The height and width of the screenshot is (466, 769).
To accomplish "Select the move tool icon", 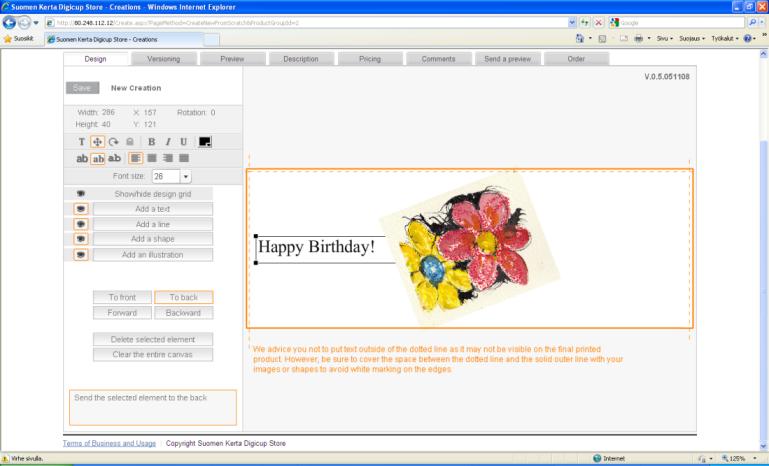I will click(x=97, y=142).
